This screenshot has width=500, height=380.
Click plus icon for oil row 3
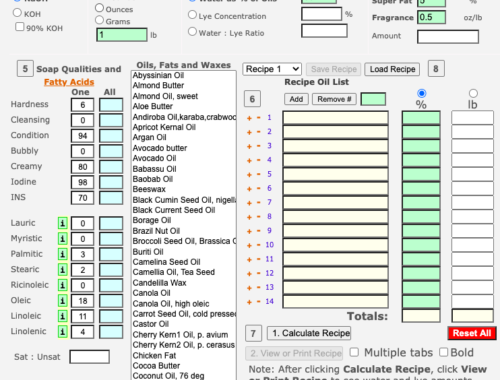(x=249, y=146)
